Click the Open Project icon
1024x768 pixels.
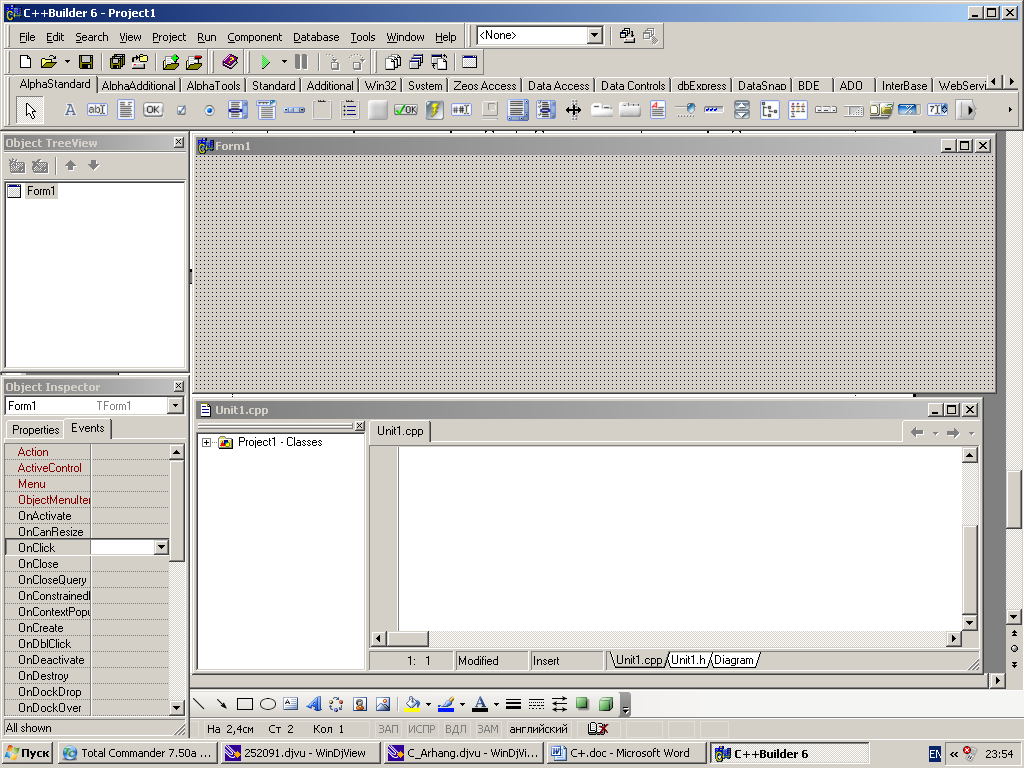coord(140,62)
